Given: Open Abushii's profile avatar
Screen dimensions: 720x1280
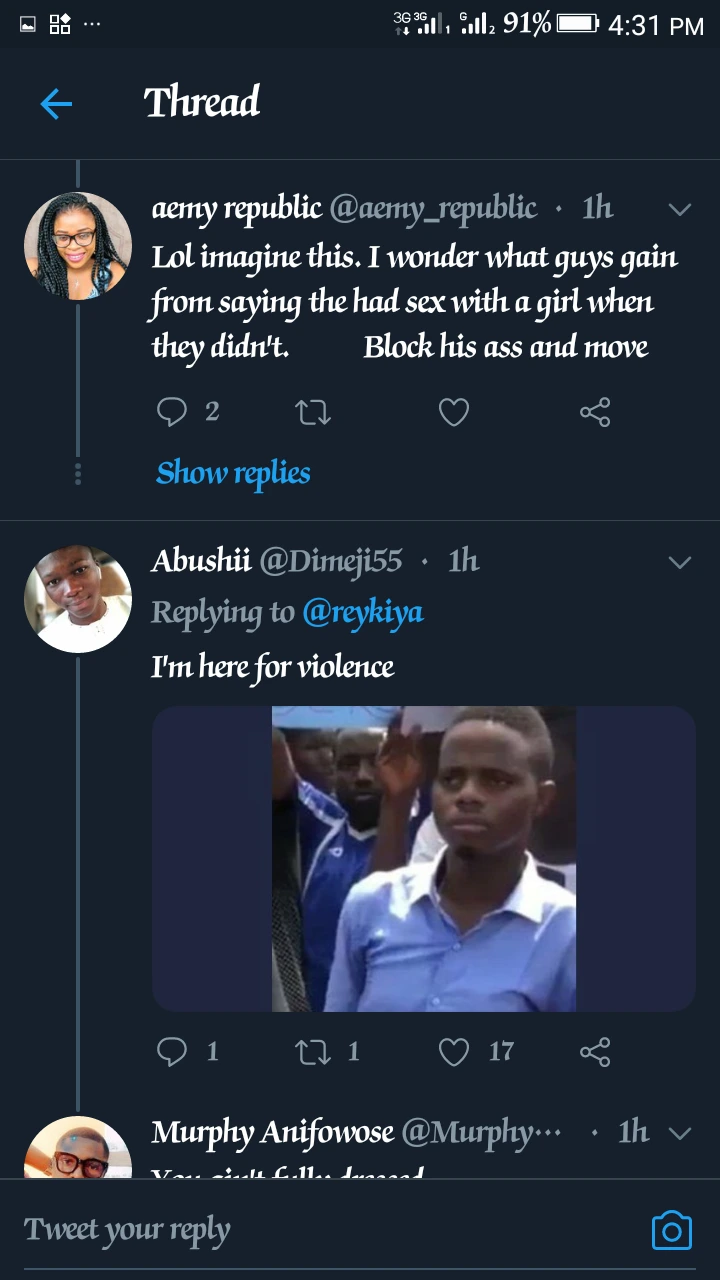Looking at the screenshot, I should tap(78, 599).
